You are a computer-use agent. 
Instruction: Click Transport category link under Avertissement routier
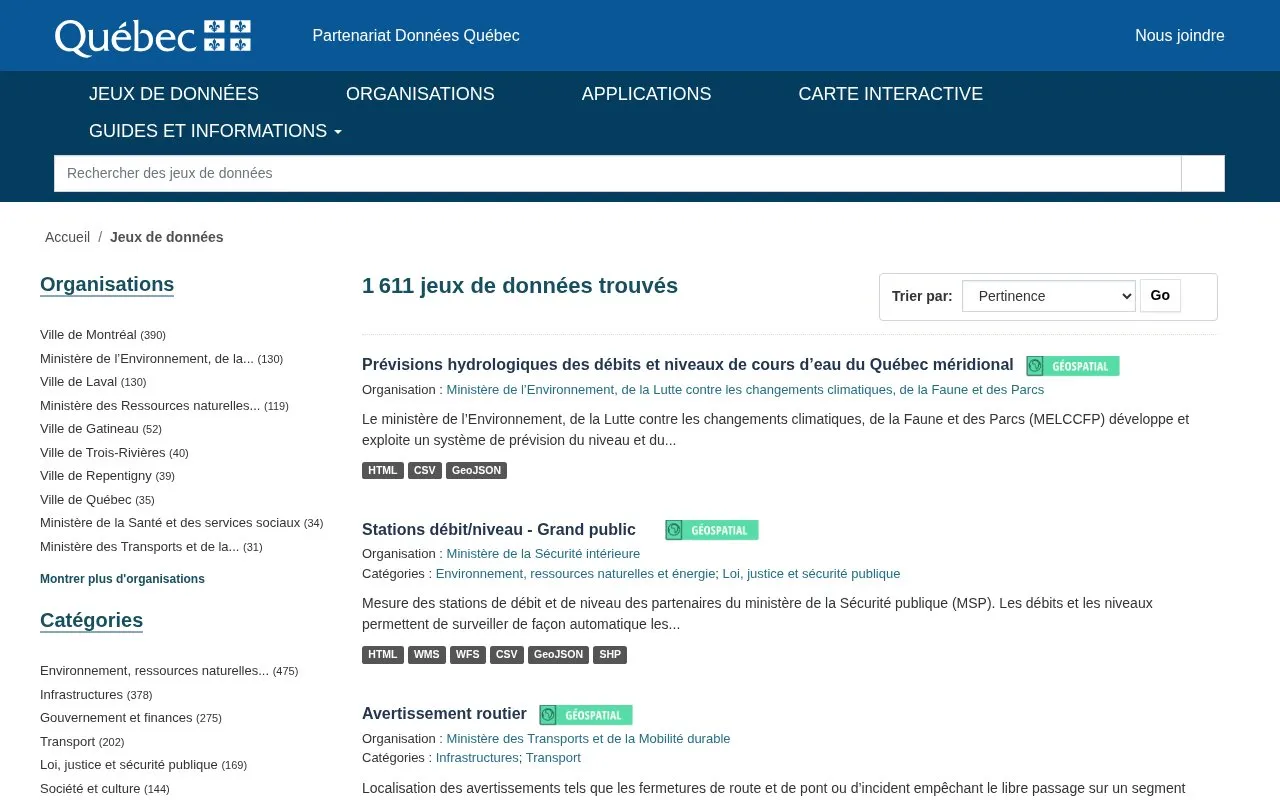[x=553, y=758]
